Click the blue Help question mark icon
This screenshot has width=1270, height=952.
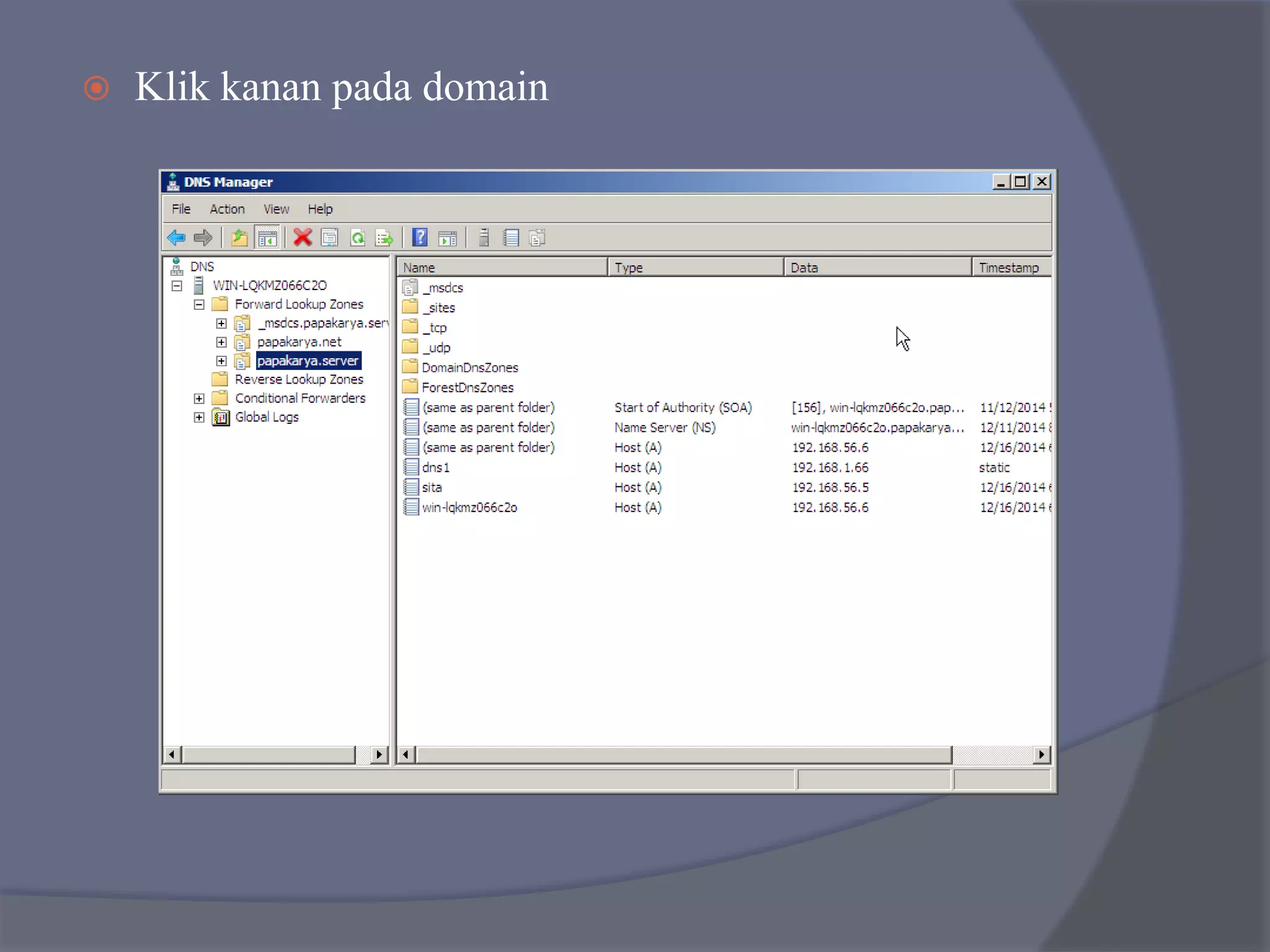[420, 237]
